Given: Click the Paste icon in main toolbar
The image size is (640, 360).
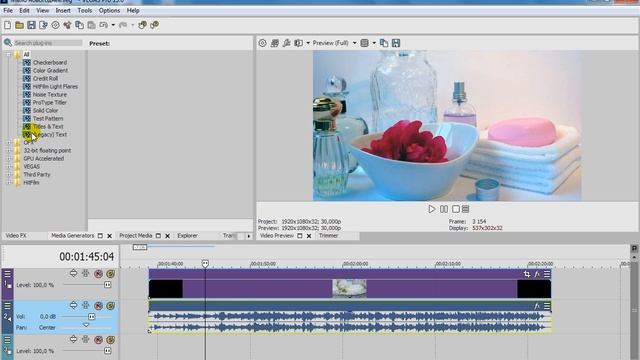Looking at the screenshot, I should pos(91,25).
